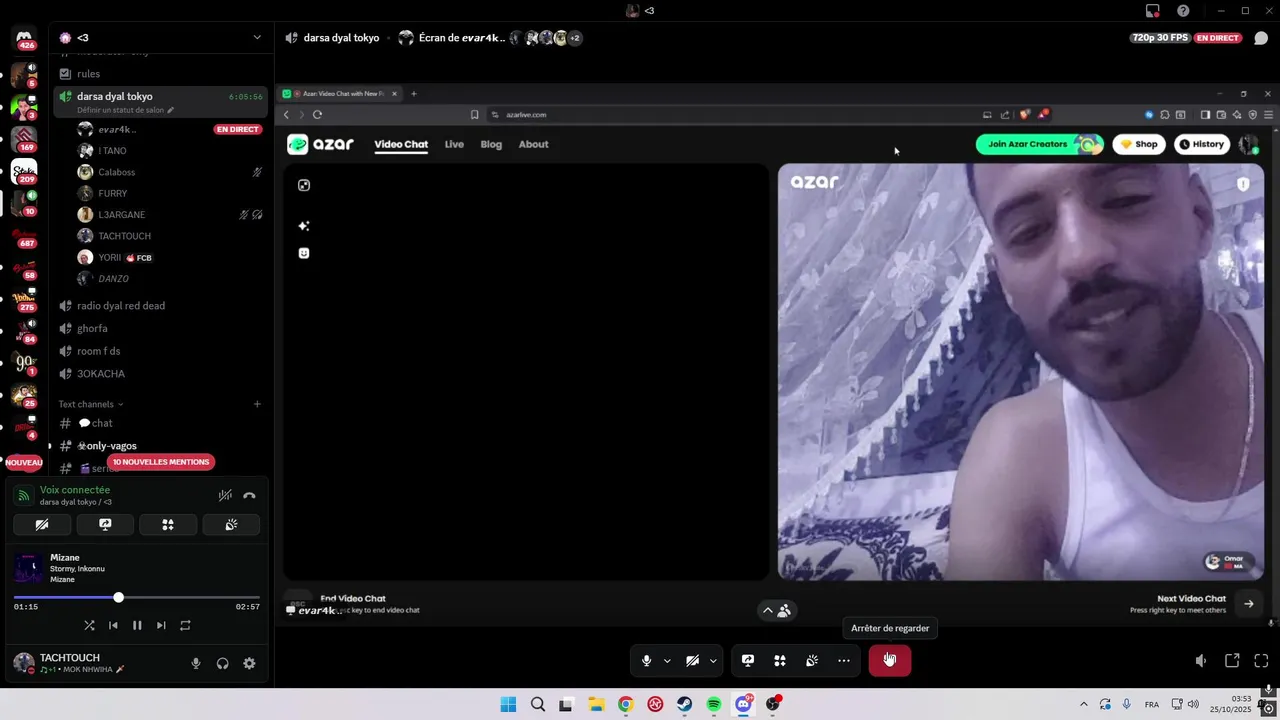The height and width of the screenshot is (720, 1280).
Task: Turn on camera in voice panel
Action: click(x=42, y=524)
